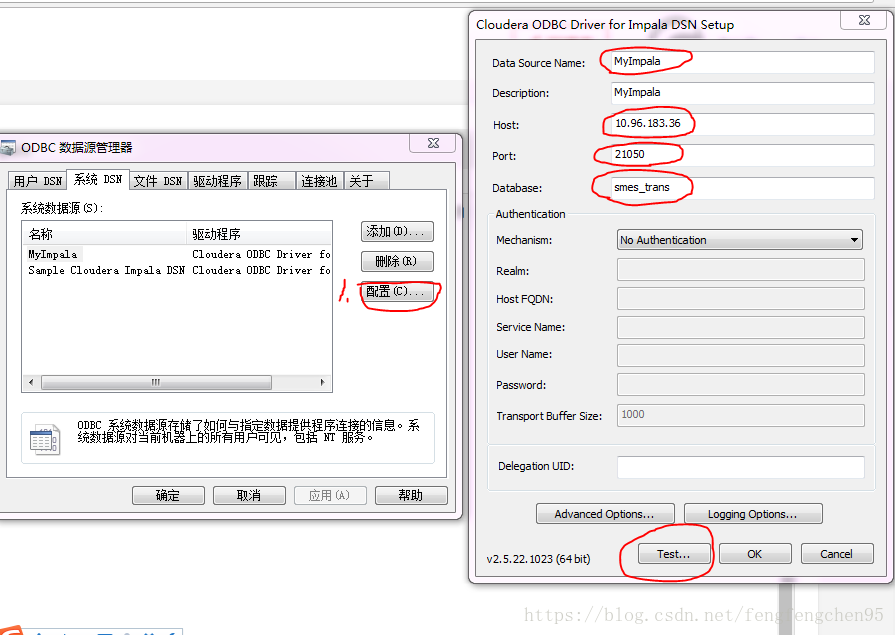Open the 文件 DSN tab
895x635 pixels.
point(158,181)
